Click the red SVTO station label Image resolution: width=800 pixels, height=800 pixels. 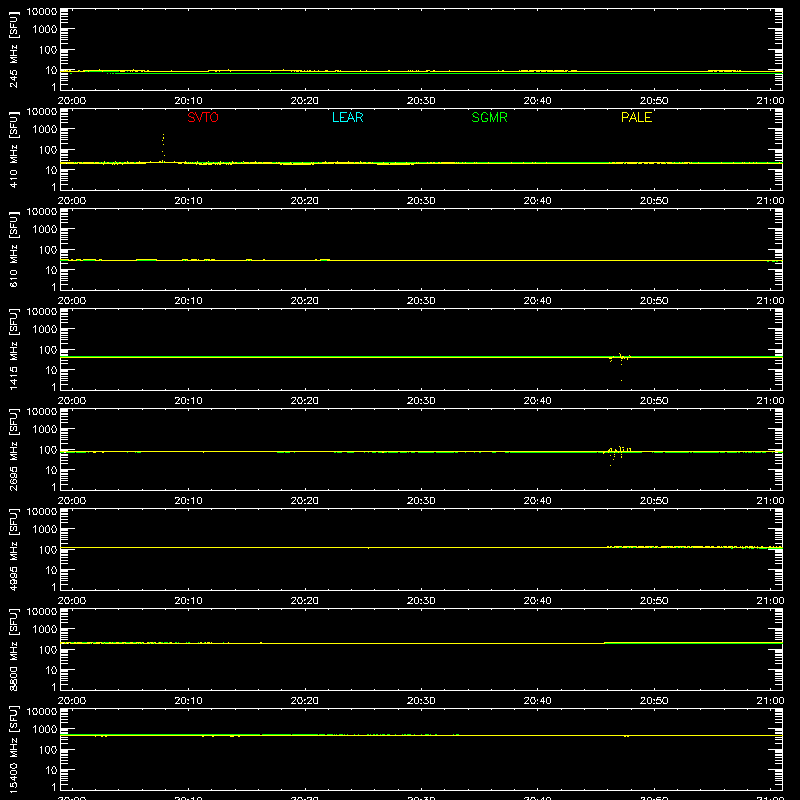click(203, 117)
